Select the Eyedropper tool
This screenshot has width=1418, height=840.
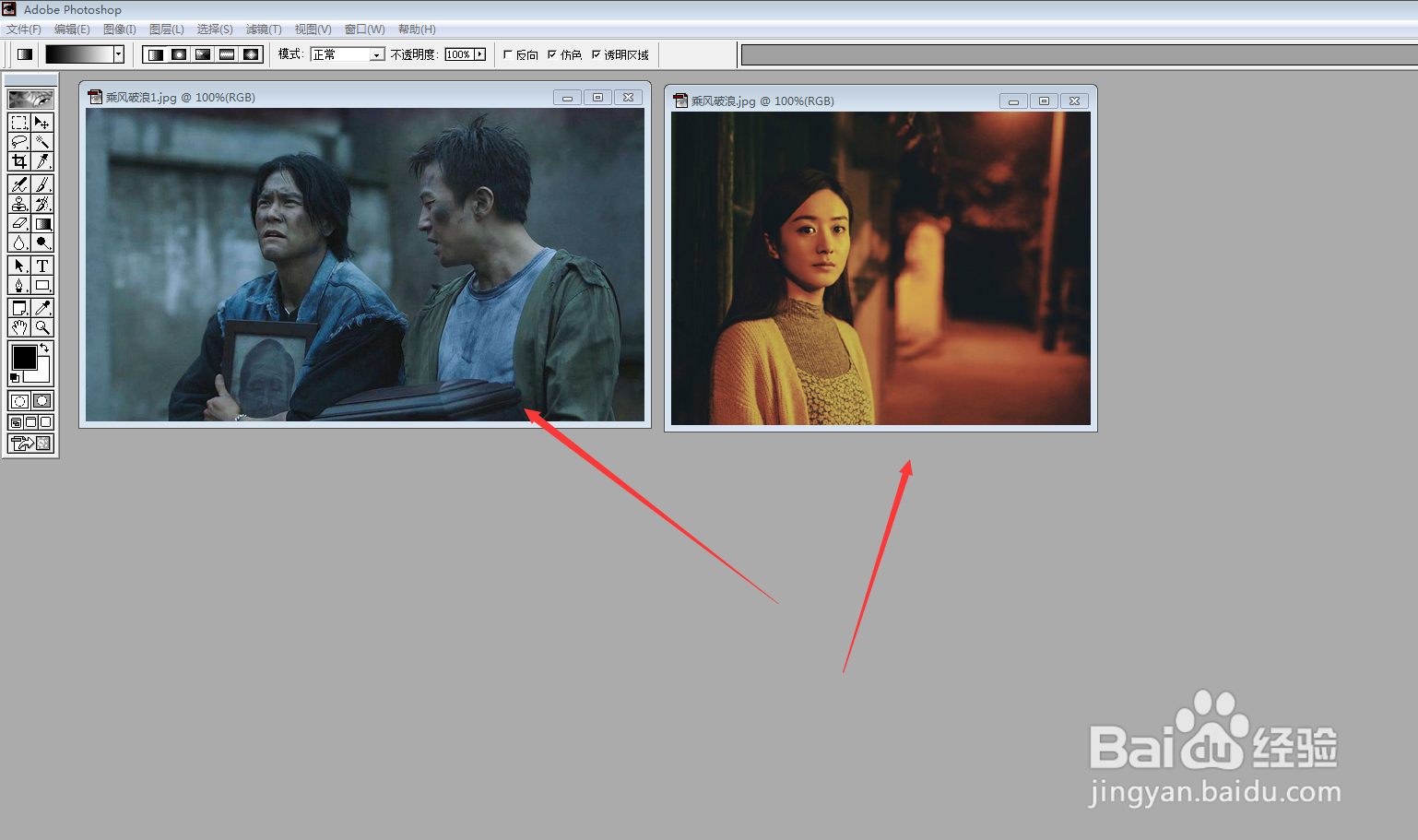pos(42,308)
